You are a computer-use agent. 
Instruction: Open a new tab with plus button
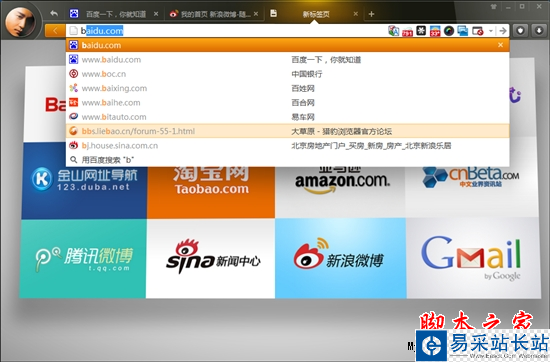371,14
